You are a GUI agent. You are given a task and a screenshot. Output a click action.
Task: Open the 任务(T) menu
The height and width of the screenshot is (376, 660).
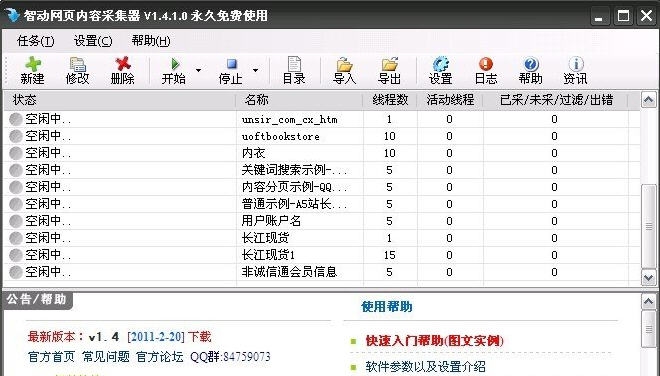pos(36,41)
